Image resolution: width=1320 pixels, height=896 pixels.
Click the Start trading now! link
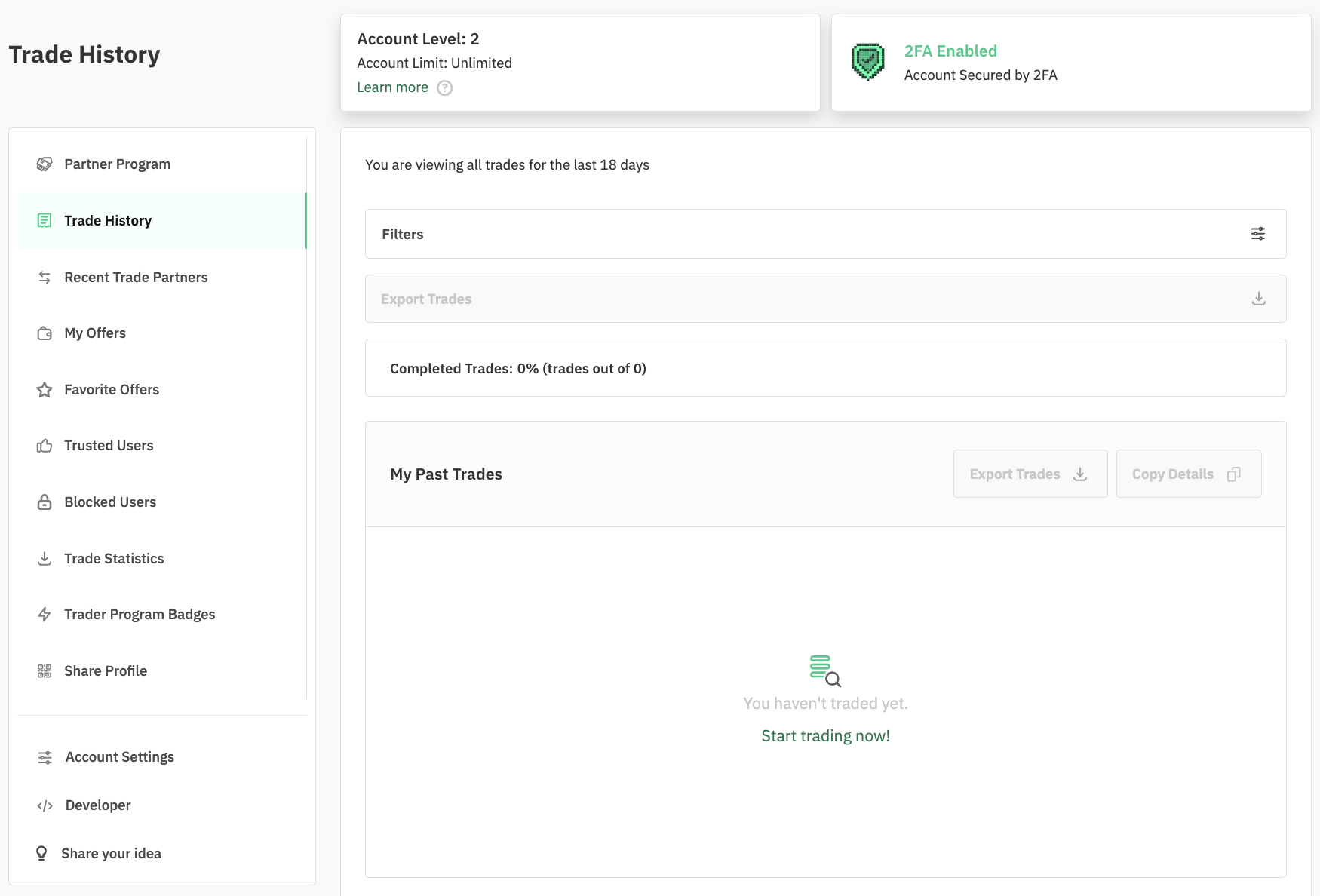[x=825, y=736]
